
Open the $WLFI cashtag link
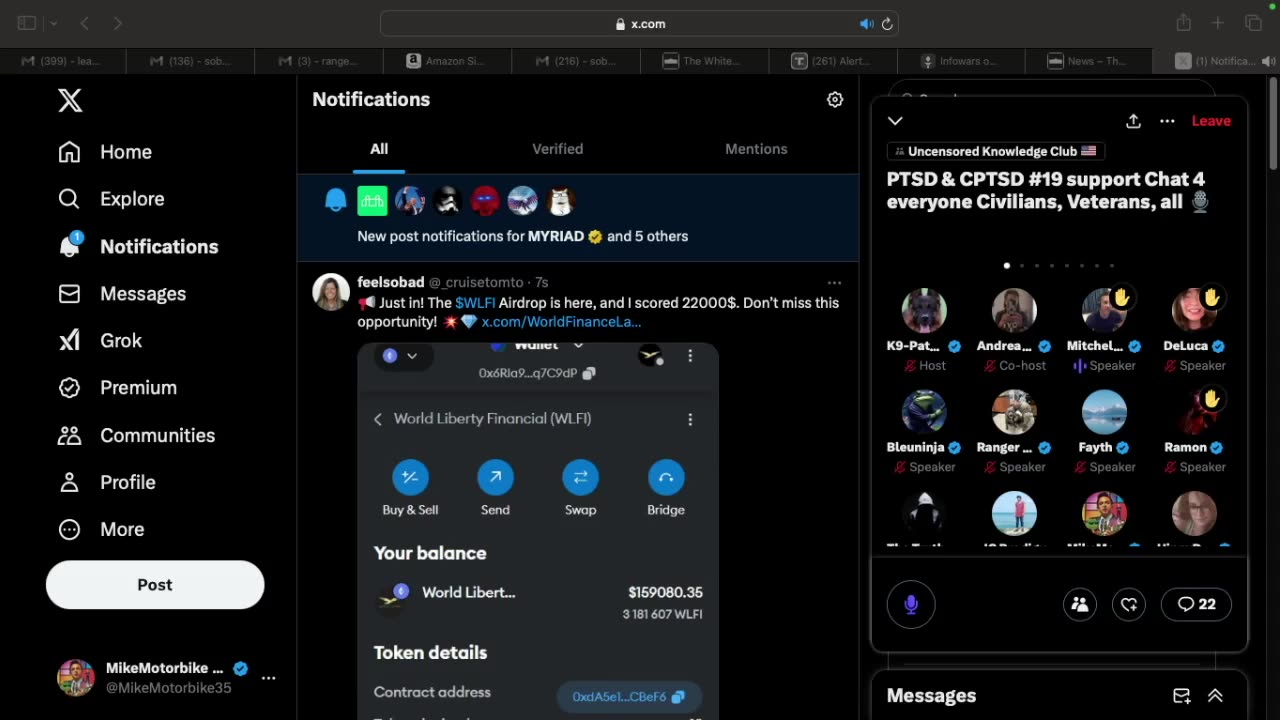click(x=475, y=303)
